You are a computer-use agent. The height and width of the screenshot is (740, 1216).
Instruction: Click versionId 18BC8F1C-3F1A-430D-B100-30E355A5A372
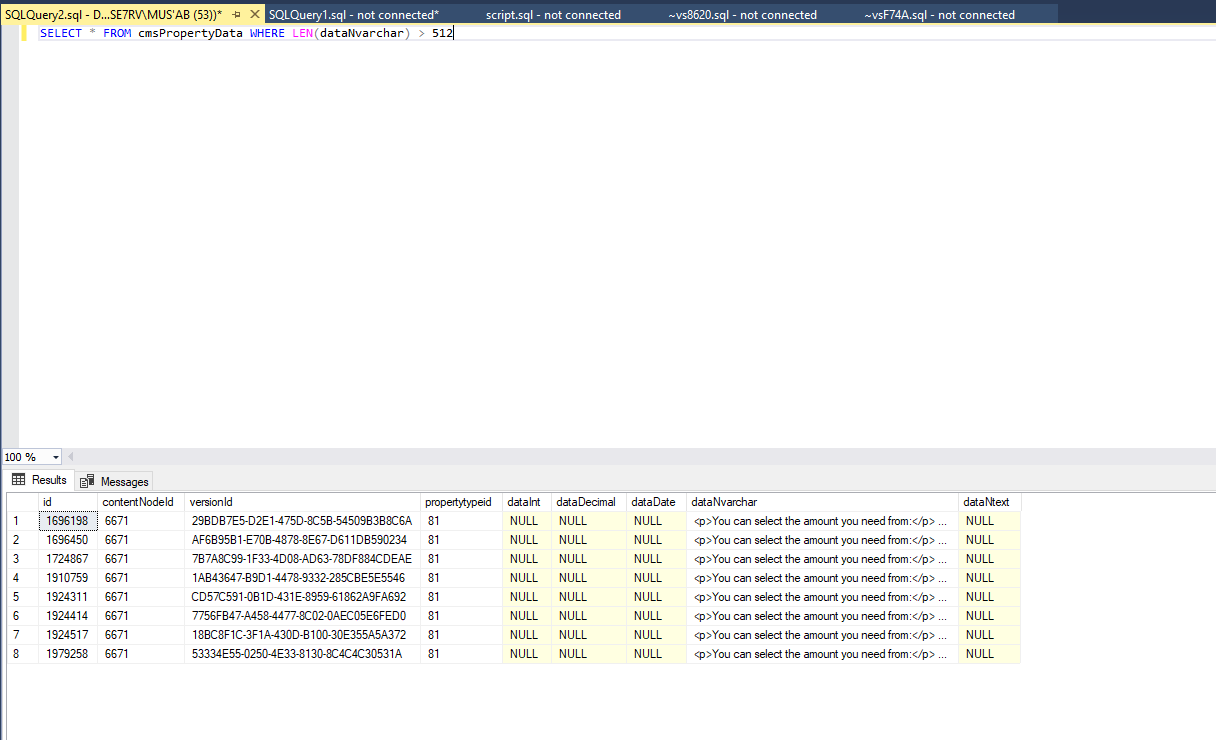click(x=303, y=635)
